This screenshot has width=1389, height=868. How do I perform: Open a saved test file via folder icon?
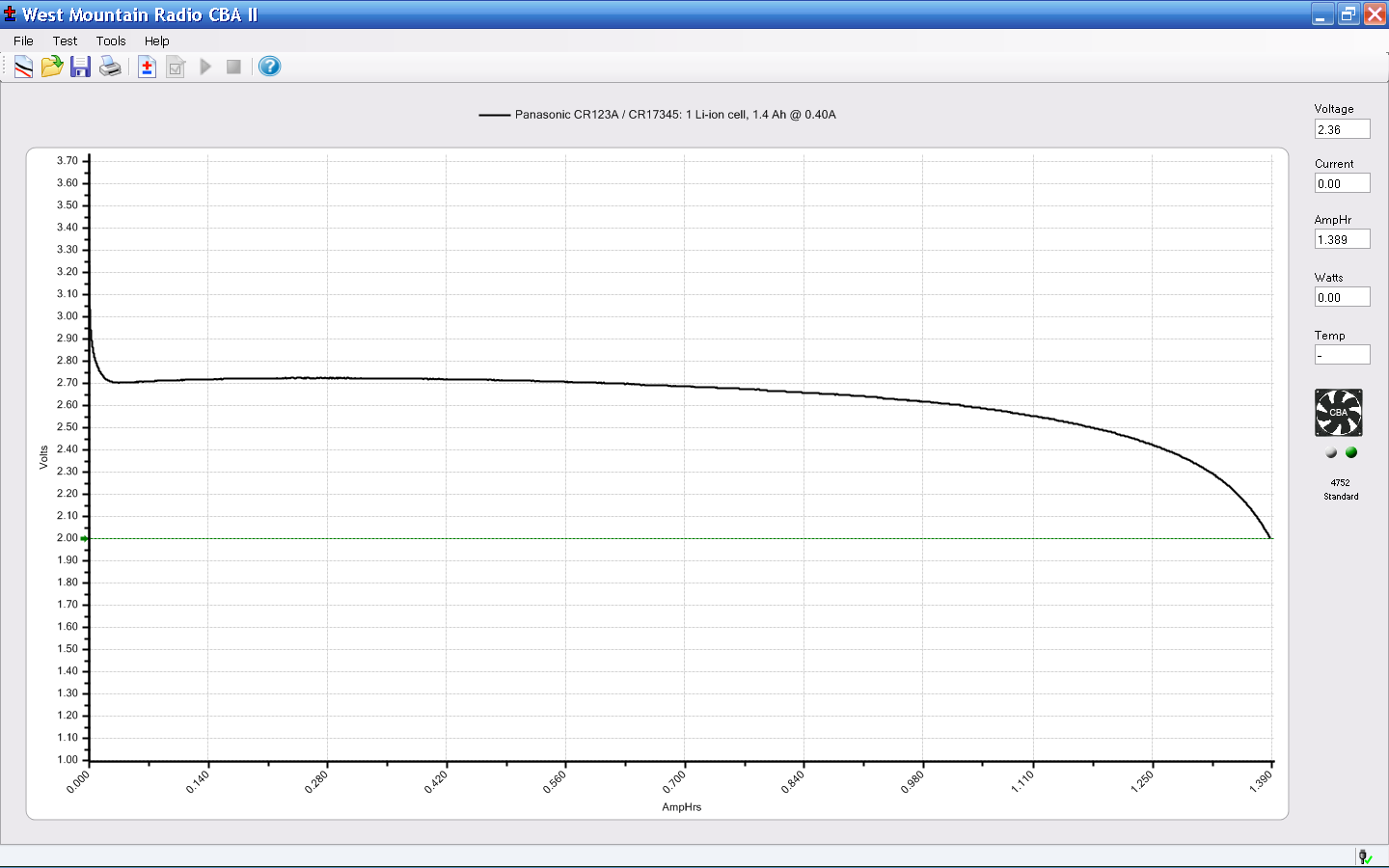tap(52, 67)
